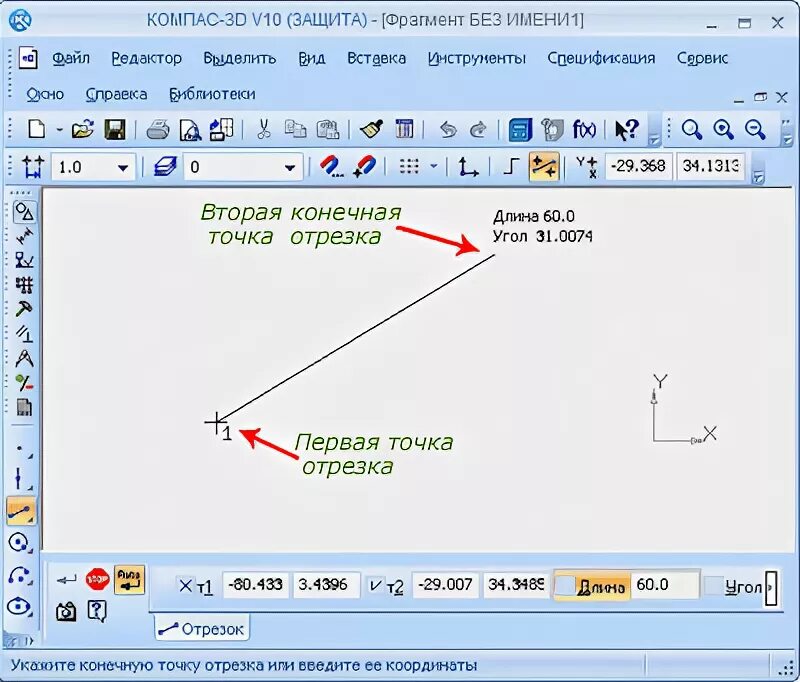
Task: Open grid settings dropdown arrow
Action: (x=434, y=166)
